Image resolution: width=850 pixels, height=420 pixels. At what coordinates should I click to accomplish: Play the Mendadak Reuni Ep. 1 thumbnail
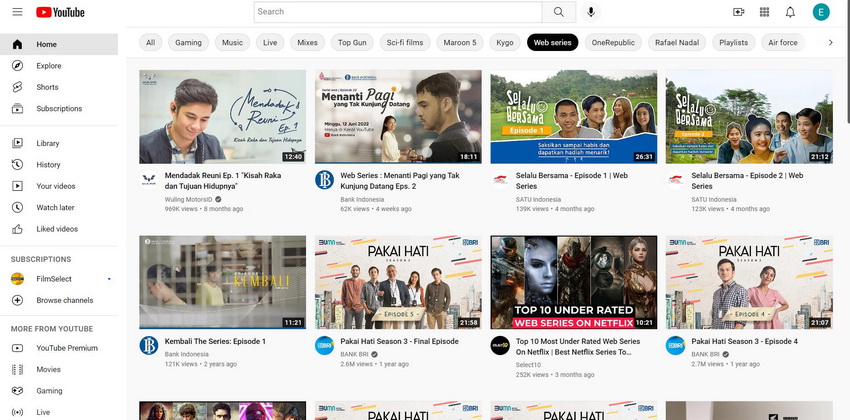[222, 116]
